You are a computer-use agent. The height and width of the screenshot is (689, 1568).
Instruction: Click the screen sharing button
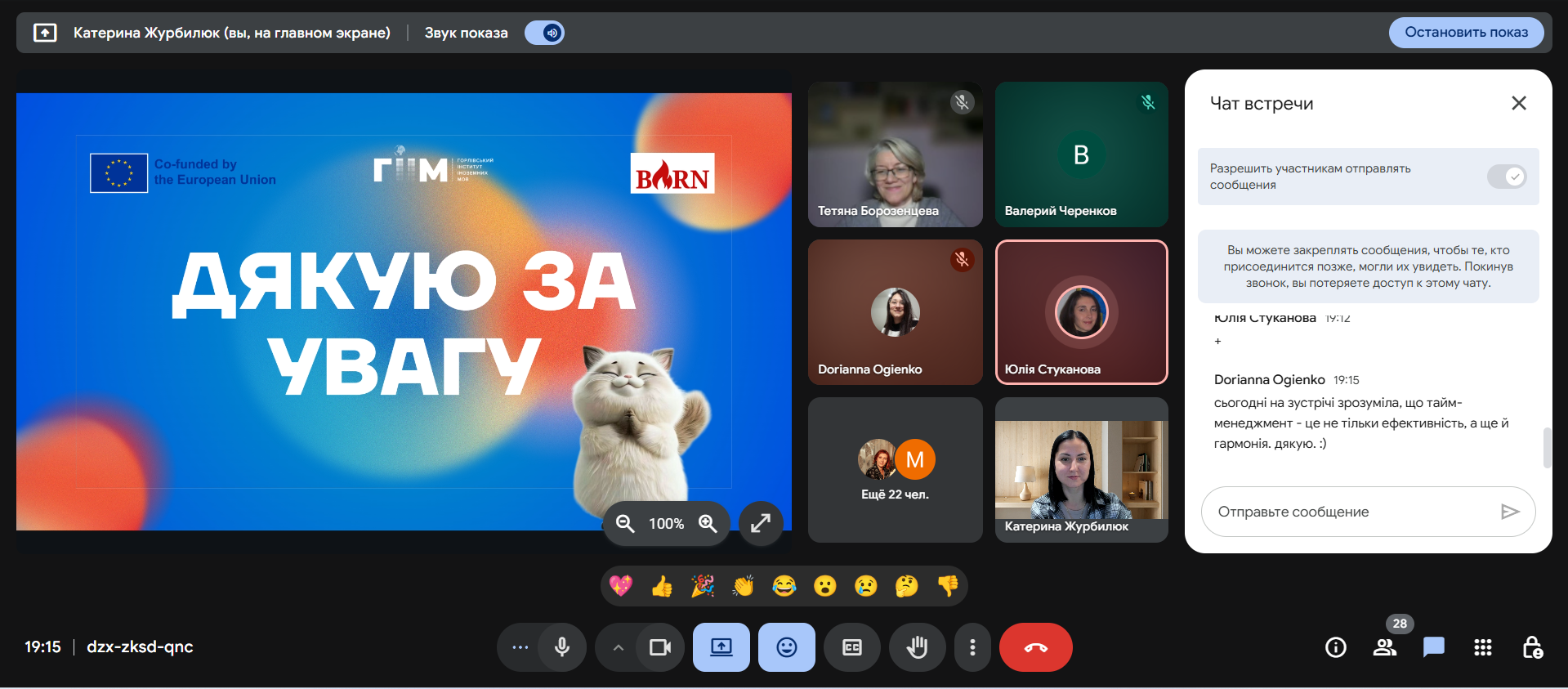[721, 647]
